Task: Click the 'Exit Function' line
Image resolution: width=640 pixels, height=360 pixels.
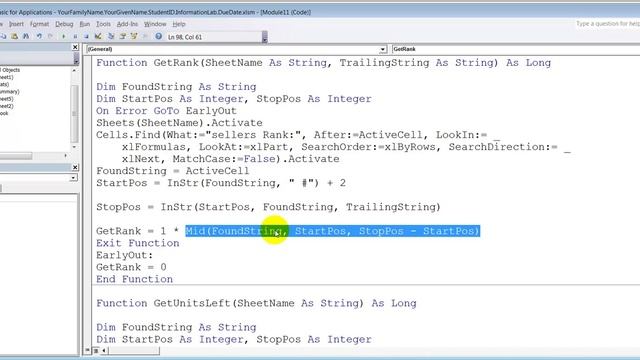Action: [138, 243]
